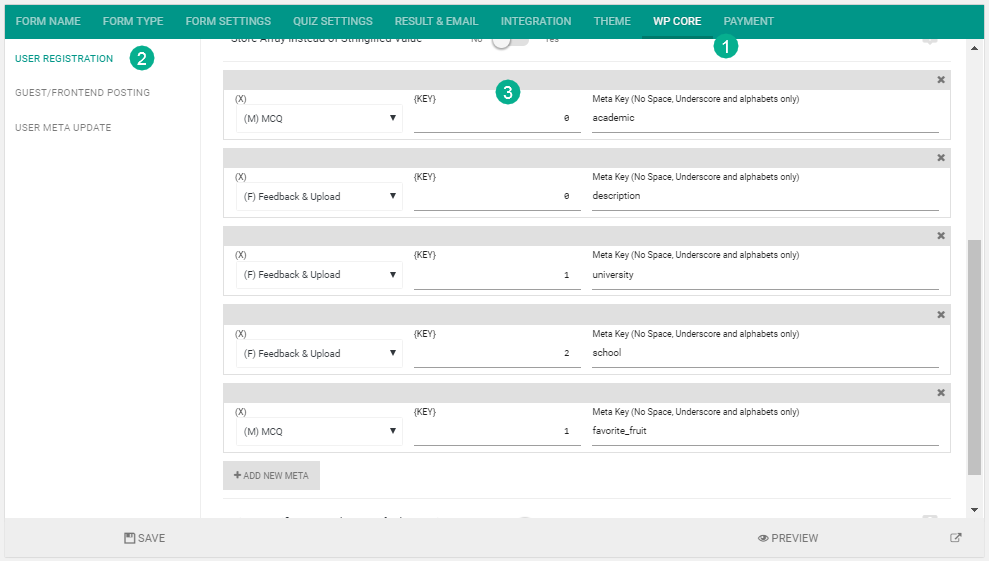The height and width of the screenshot is (561, 989).
Task: Remove the favorite_fruit meta row
Action: 940,393
